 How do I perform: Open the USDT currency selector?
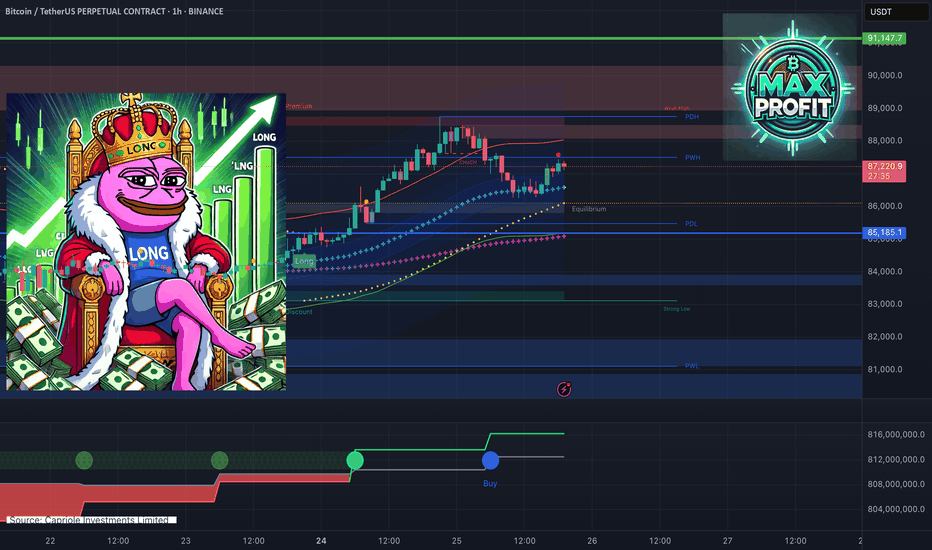click(895, 12)
